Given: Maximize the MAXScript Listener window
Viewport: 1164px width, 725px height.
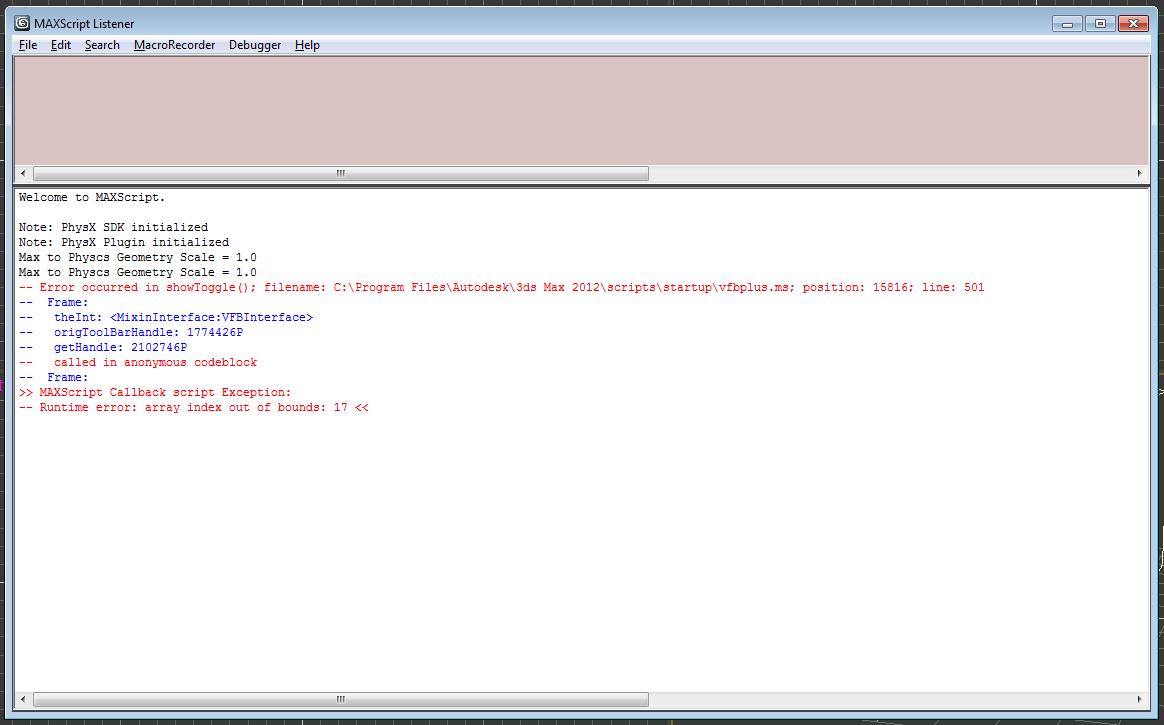Looking at the screenshot, I should 1100,23.
